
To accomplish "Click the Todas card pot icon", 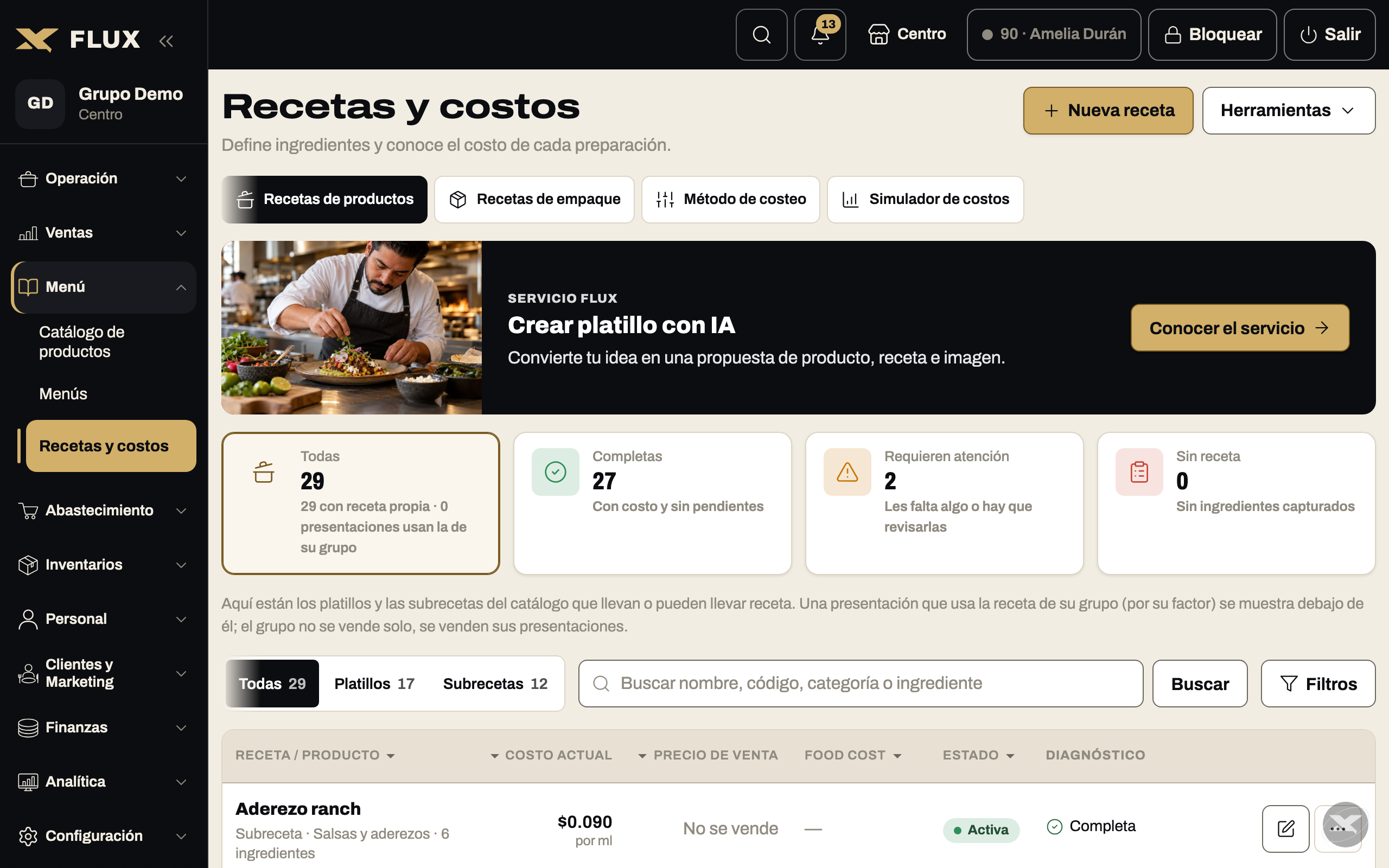I will [x=264, y=472].
